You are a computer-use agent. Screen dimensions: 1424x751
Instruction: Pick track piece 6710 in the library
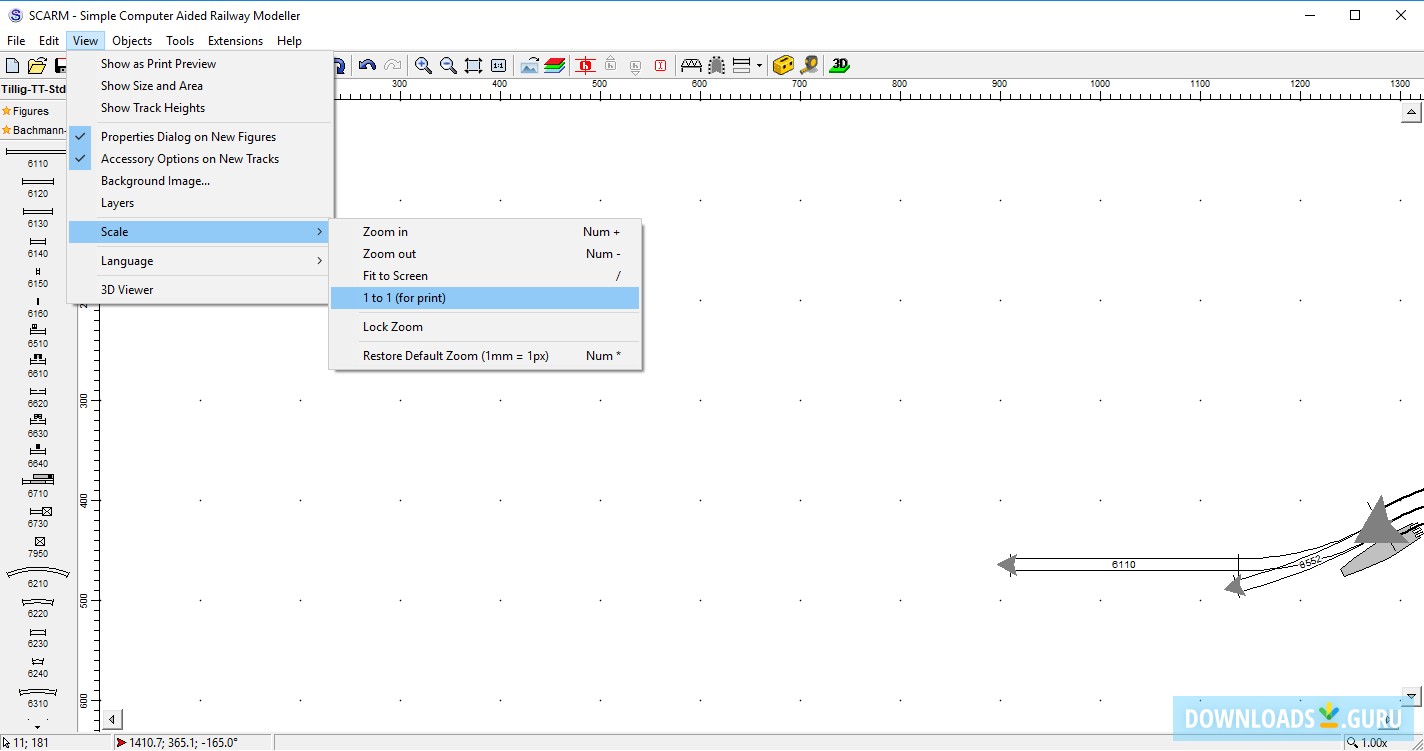pos(37,485)
